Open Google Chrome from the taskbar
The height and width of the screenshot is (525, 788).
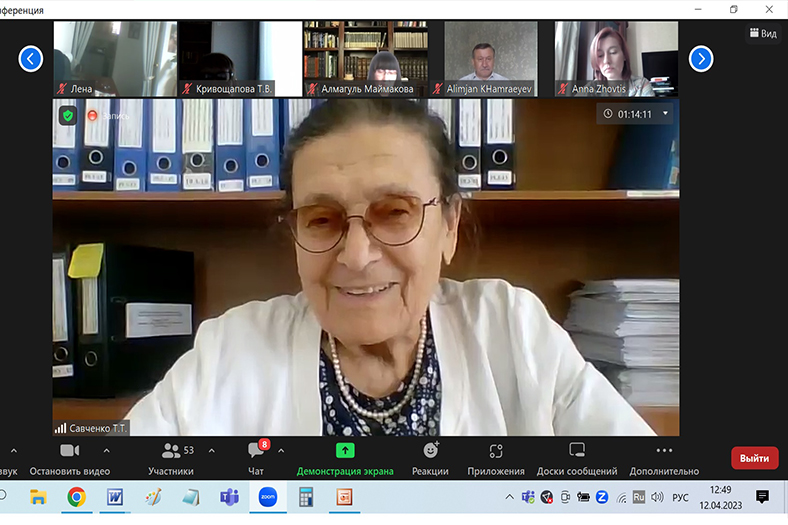coord(76,496)
